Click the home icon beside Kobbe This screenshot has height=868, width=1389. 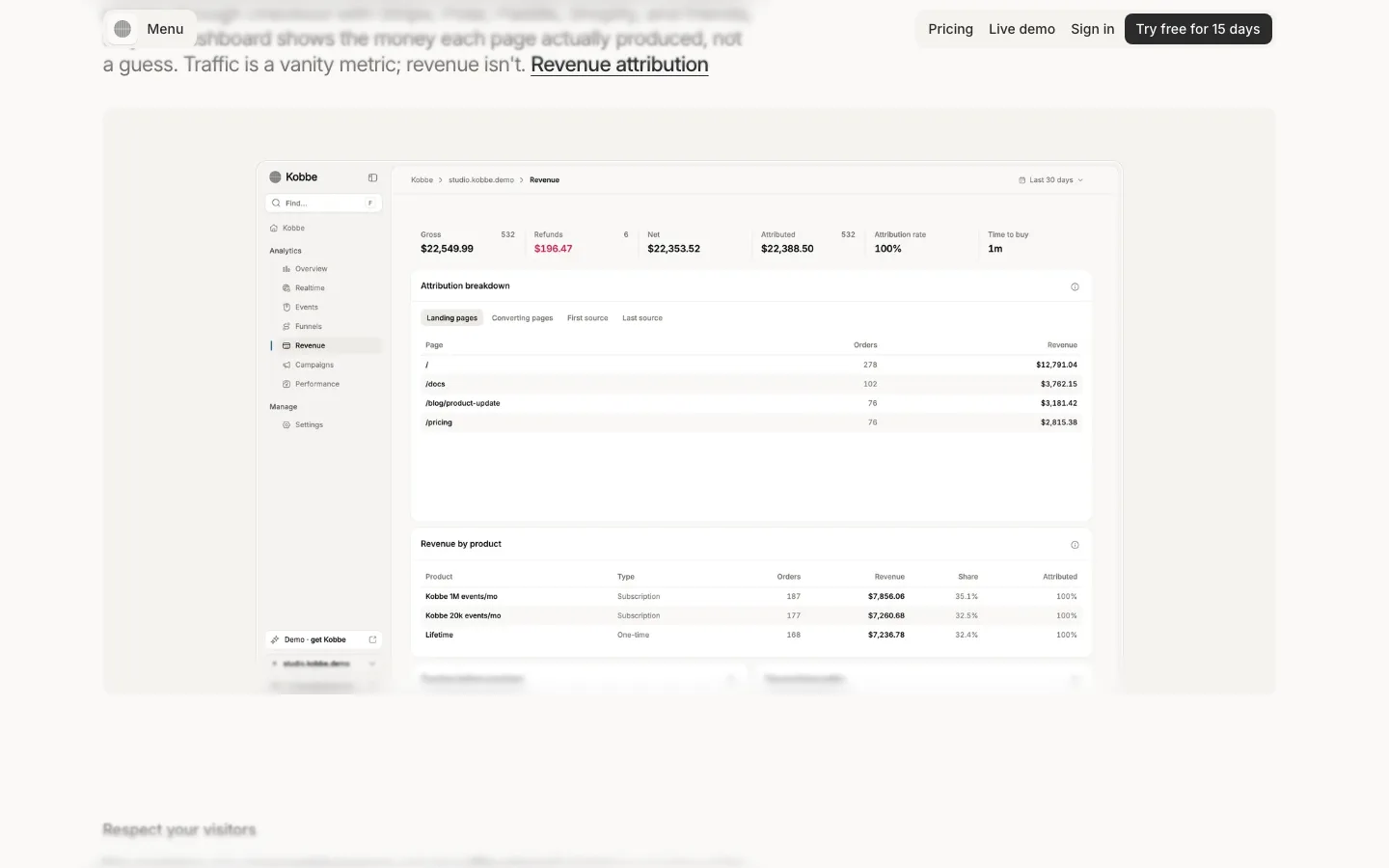(274, 229)
